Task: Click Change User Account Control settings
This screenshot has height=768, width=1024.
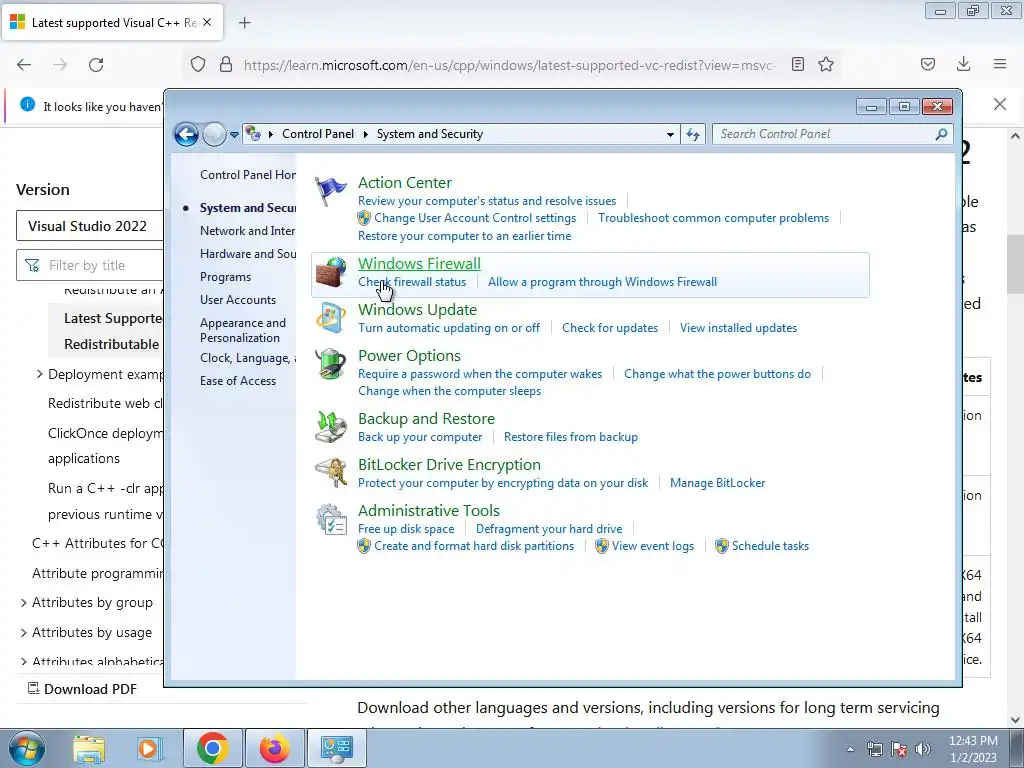Action: tap(475, 218)
